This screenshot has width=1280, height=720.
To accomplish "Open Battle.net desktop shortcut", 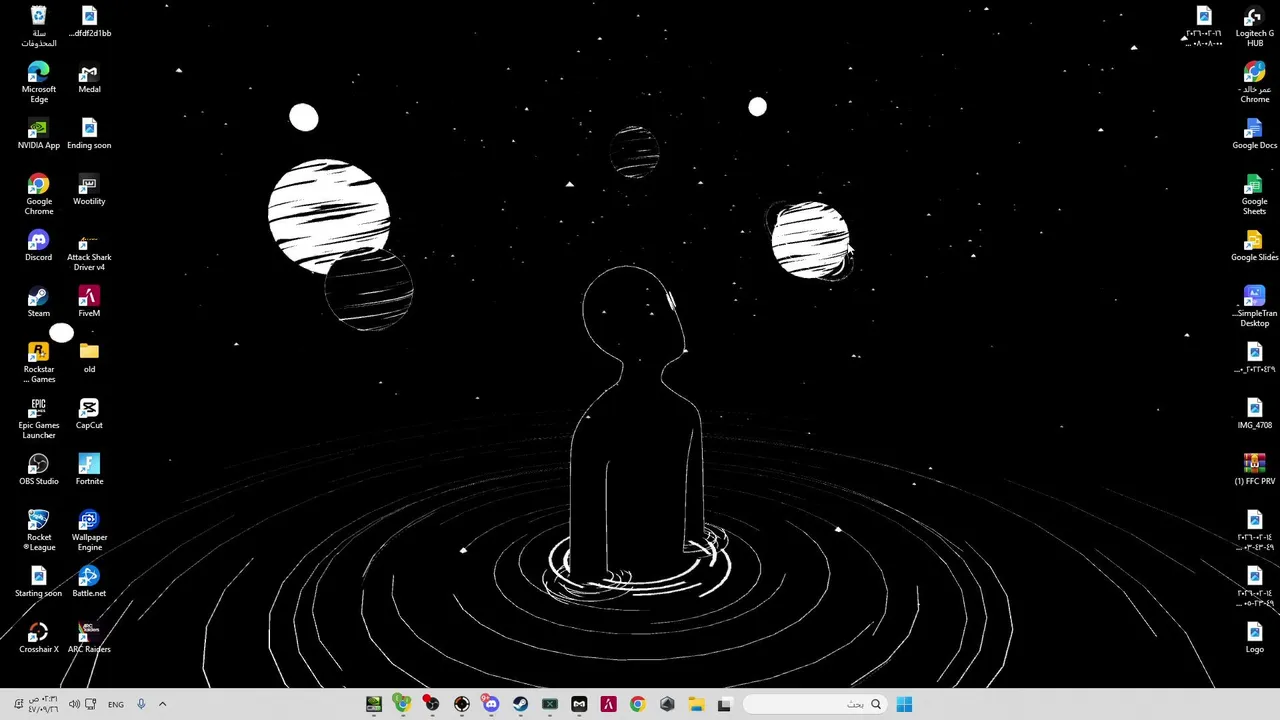I will 89,582.
